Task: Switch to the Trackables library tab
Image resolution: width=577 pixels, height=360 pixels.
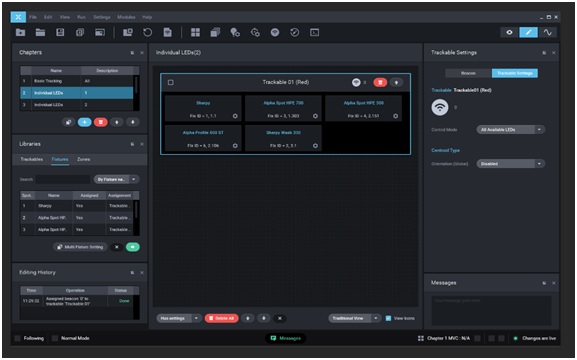Action: [32, 159]
